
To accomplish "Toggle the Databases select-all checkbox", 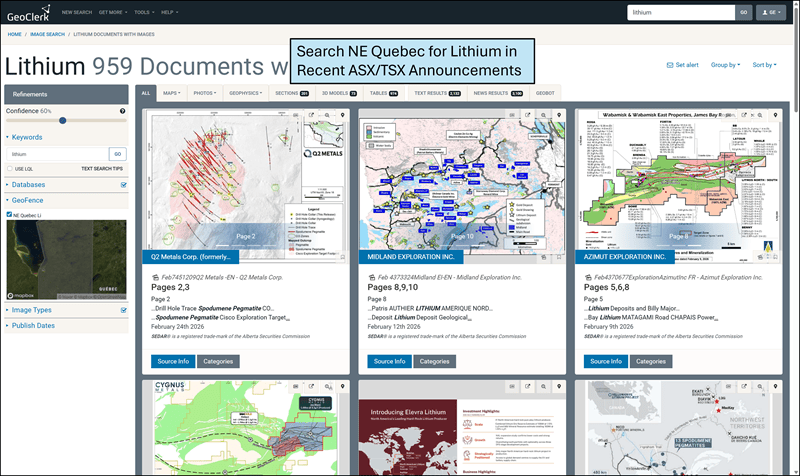I will [x=123, y=185].
